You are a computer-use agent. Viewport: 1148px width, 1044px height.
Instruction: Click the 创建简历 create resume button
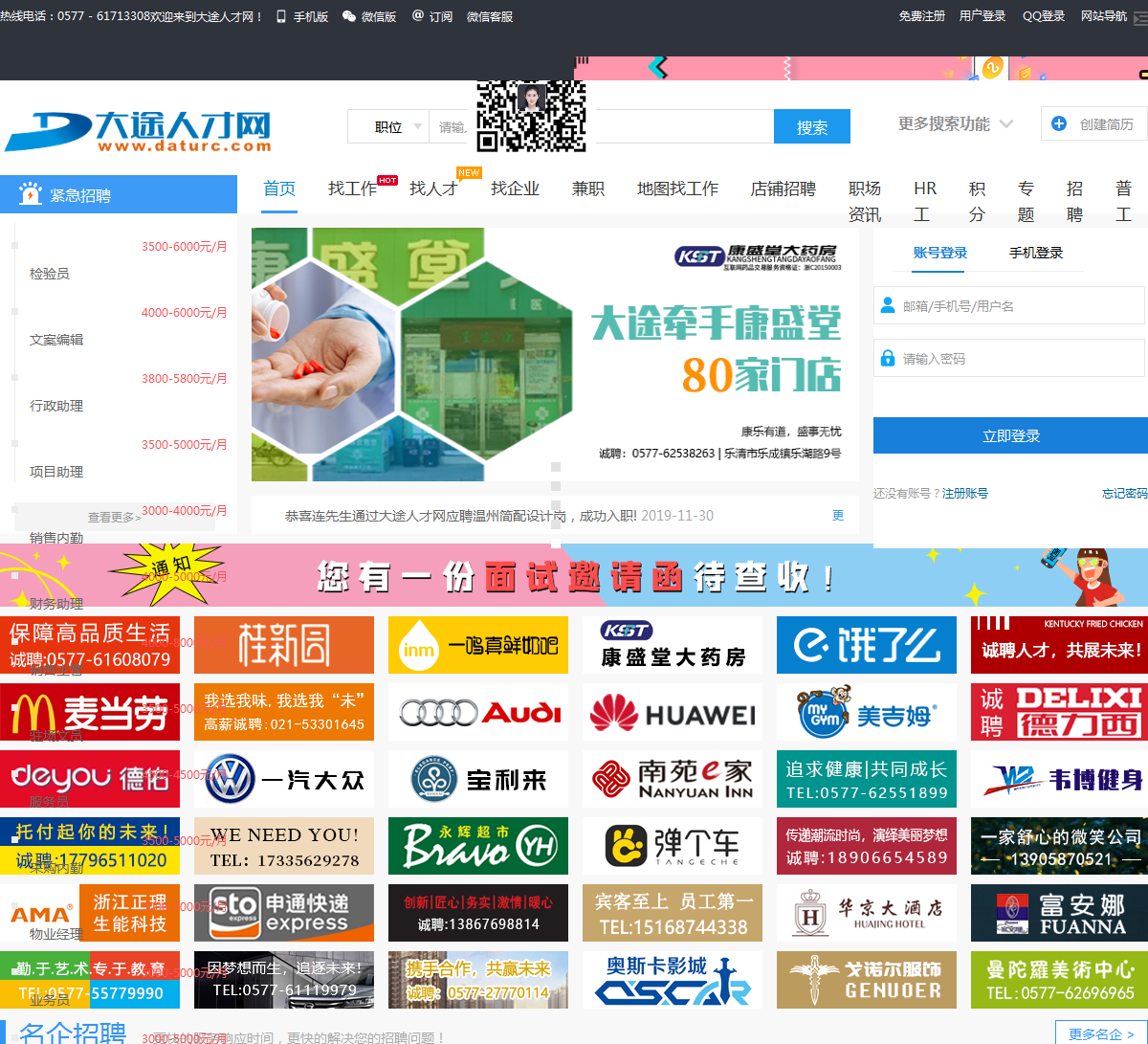1093,123
